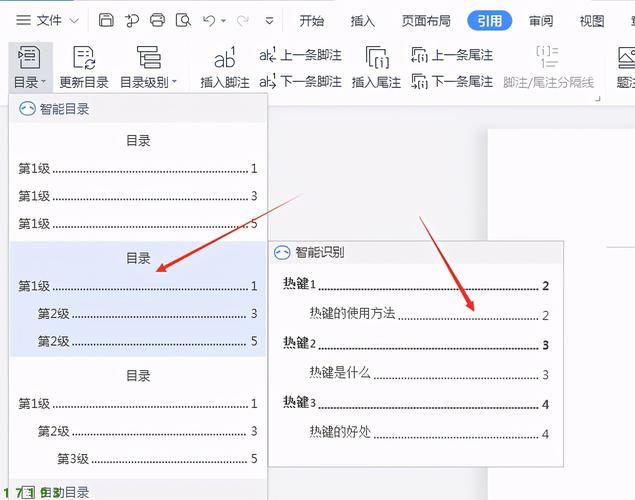635x500 pixels.
Task: Open the 文件 menu
Action: [x=49, y=20]
